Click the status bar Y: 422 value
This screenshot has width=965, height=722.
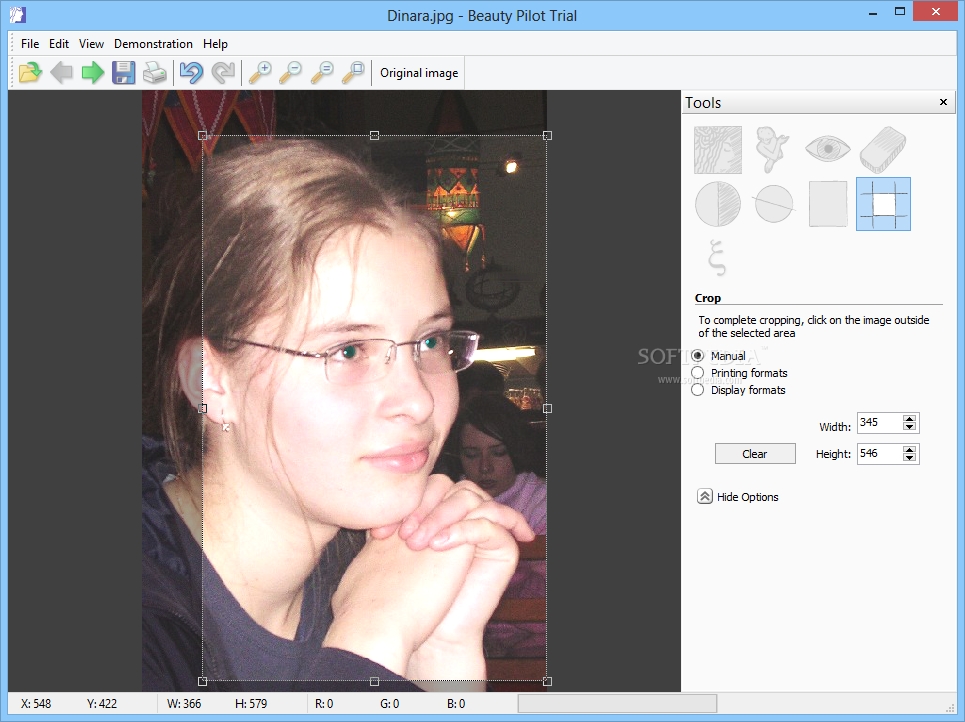(x=102, y=704)
